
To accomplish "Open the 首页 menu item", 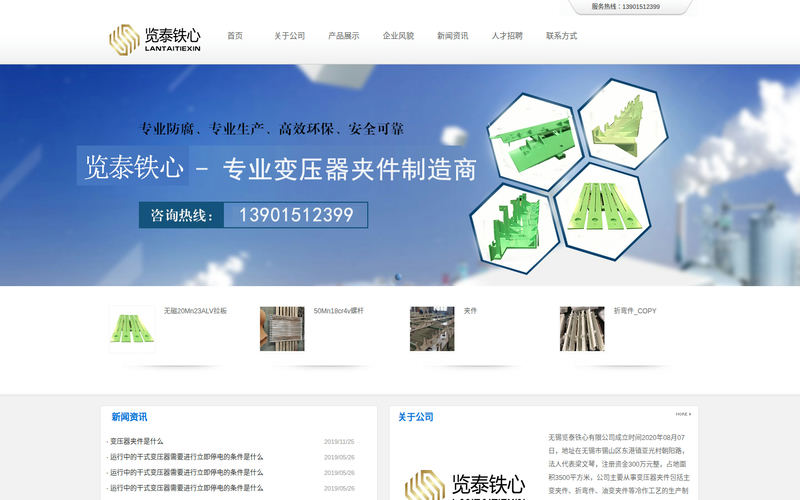I will [x=235, y=36].
